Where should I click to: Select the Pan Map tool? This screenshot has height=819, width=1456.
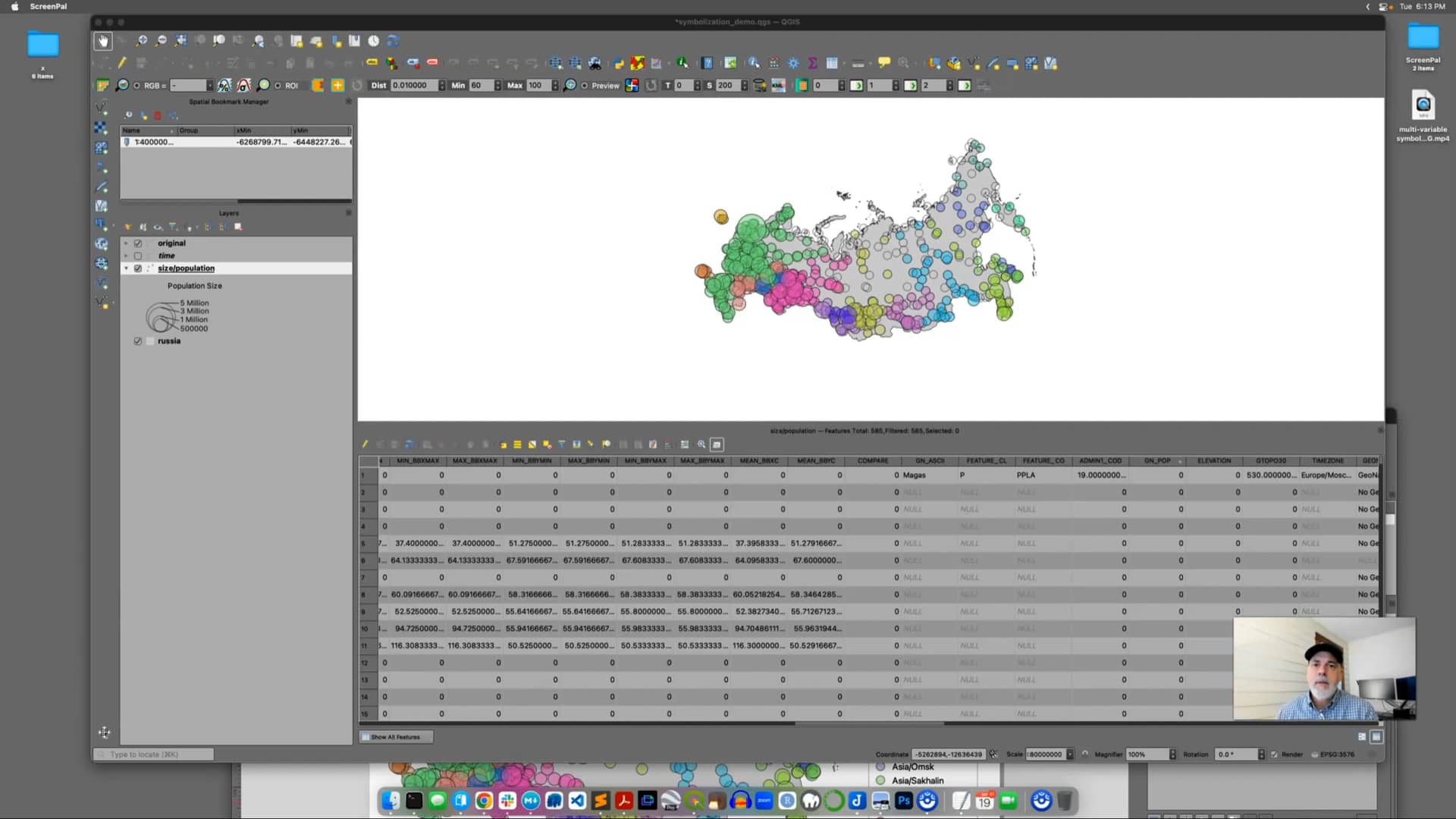[104, 40]
